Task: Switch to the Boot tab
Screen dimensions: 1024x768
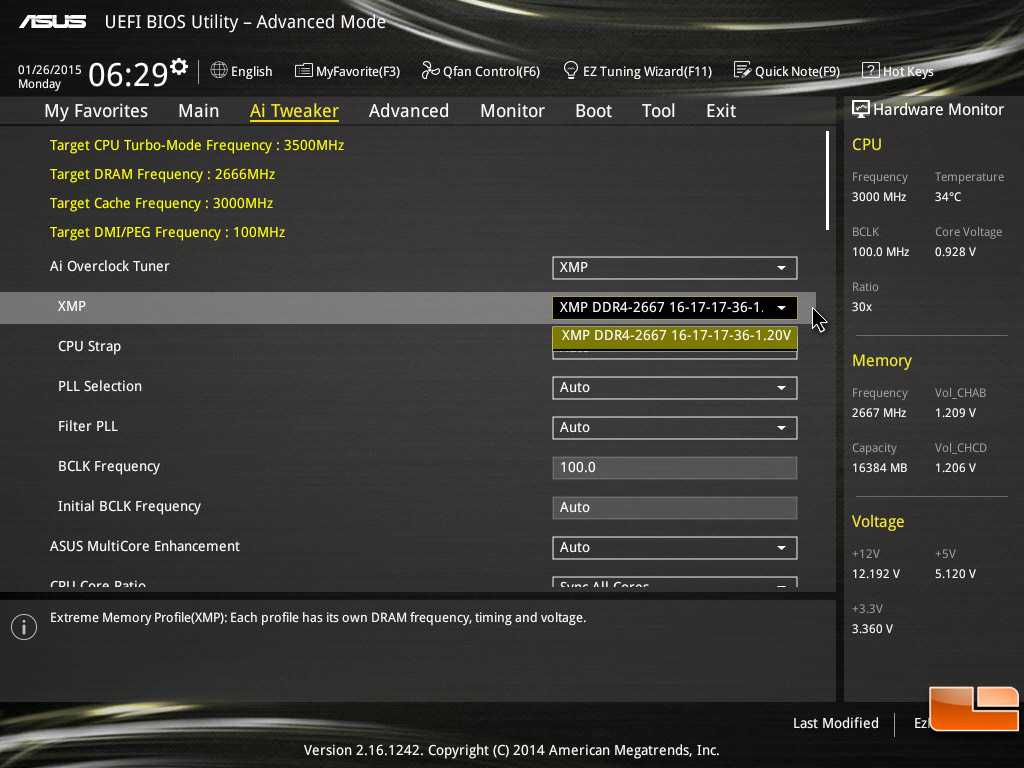Action: pyautogui.click(x=593, y=111)
